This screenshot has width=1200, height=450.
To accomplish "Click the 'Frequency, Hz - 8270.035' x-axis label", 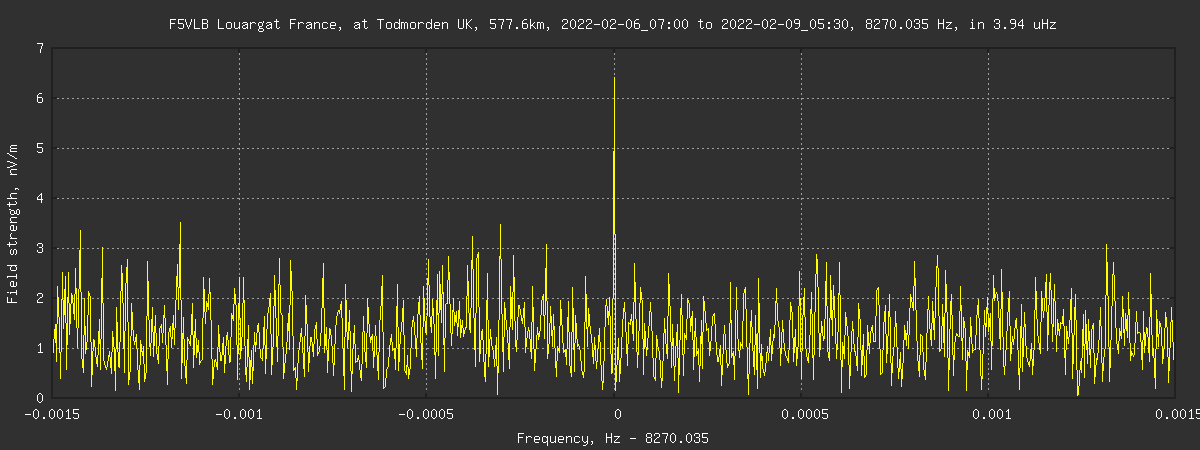I will (x=612, y=438).
